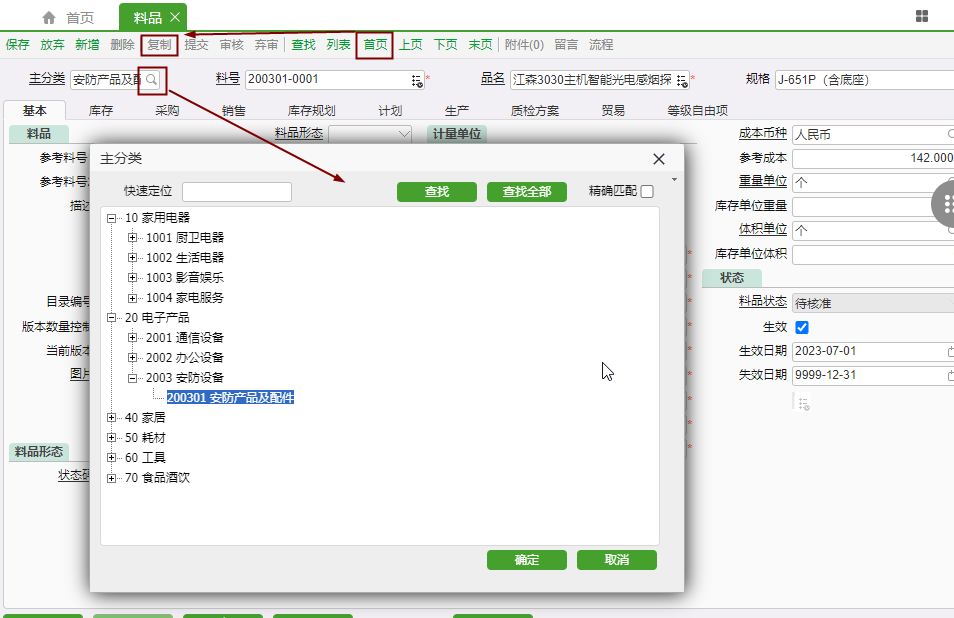
Task: Toggle the 精确匹配 checkbox
Action: [x=647, y=192]
